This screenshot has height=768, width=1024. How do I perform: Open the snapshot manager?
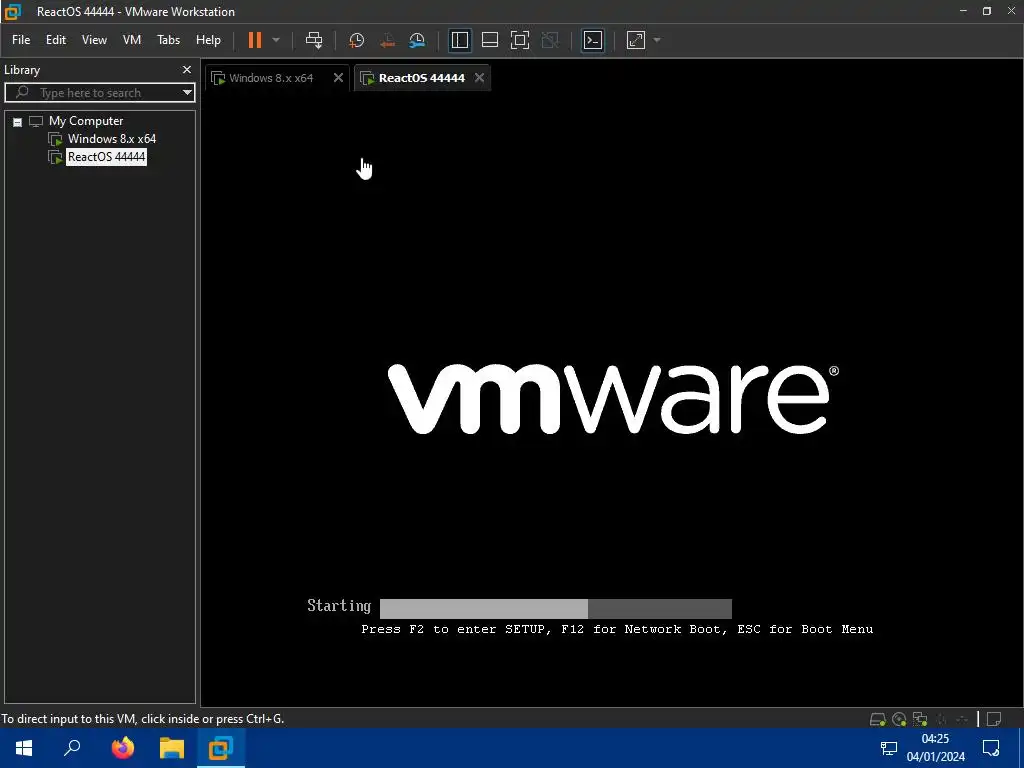point(417,40)
